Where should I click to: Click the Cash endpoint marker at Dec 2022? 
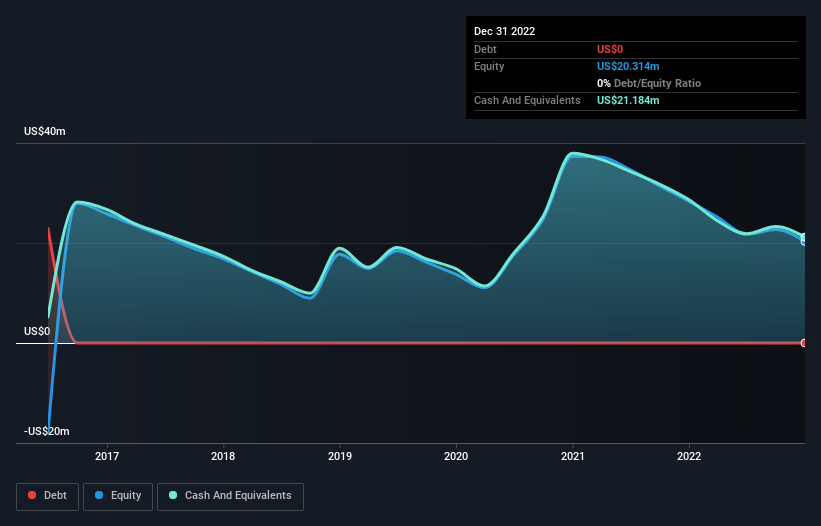point(804,237)
